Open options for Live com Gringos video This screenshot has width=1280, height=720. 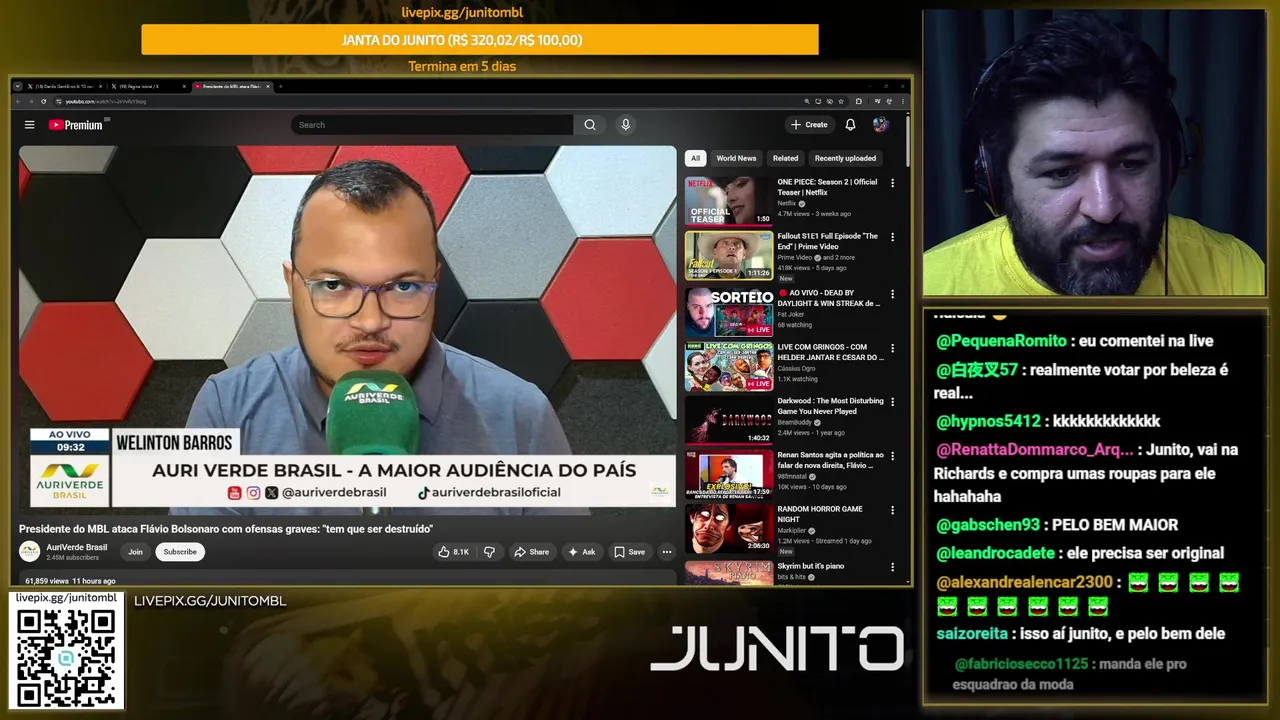tap(893, 348)
